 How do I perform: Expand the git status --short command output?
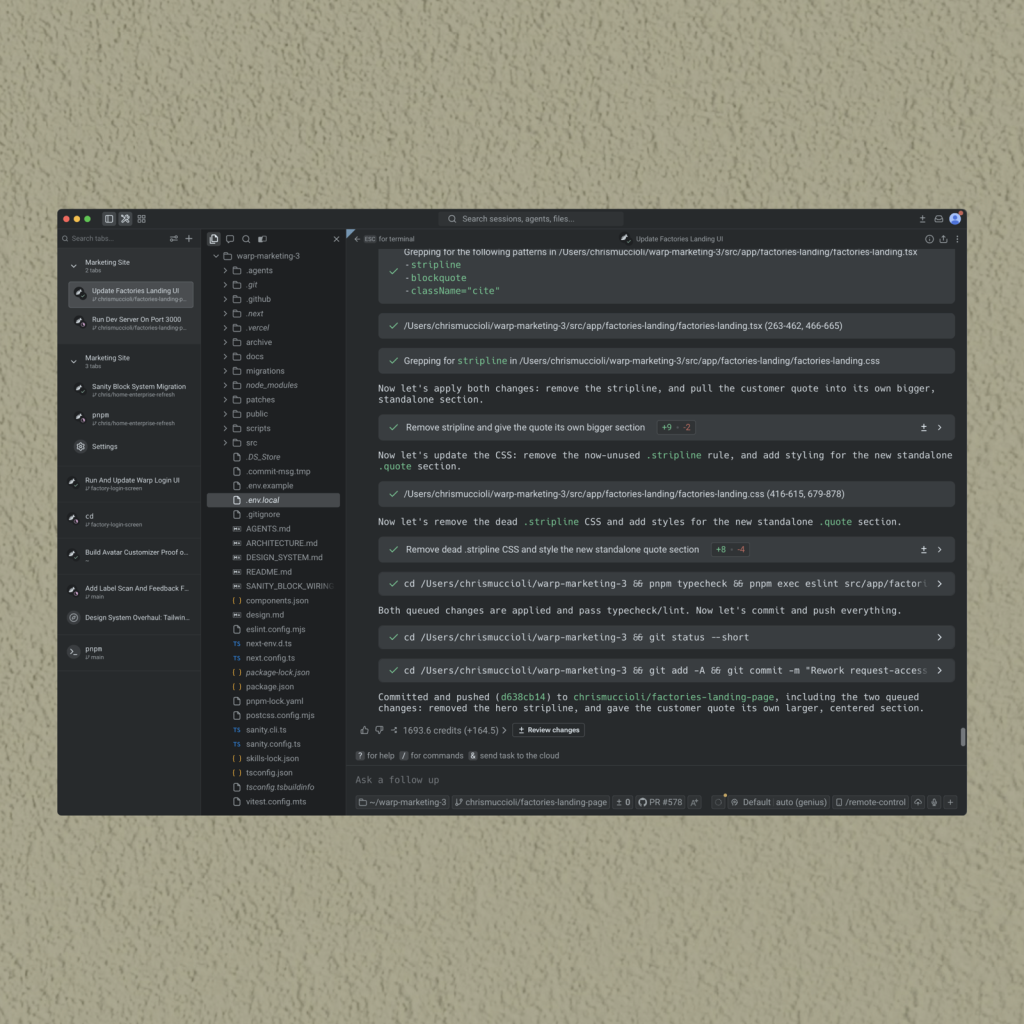pyautogui.click(x=940, y=637)
